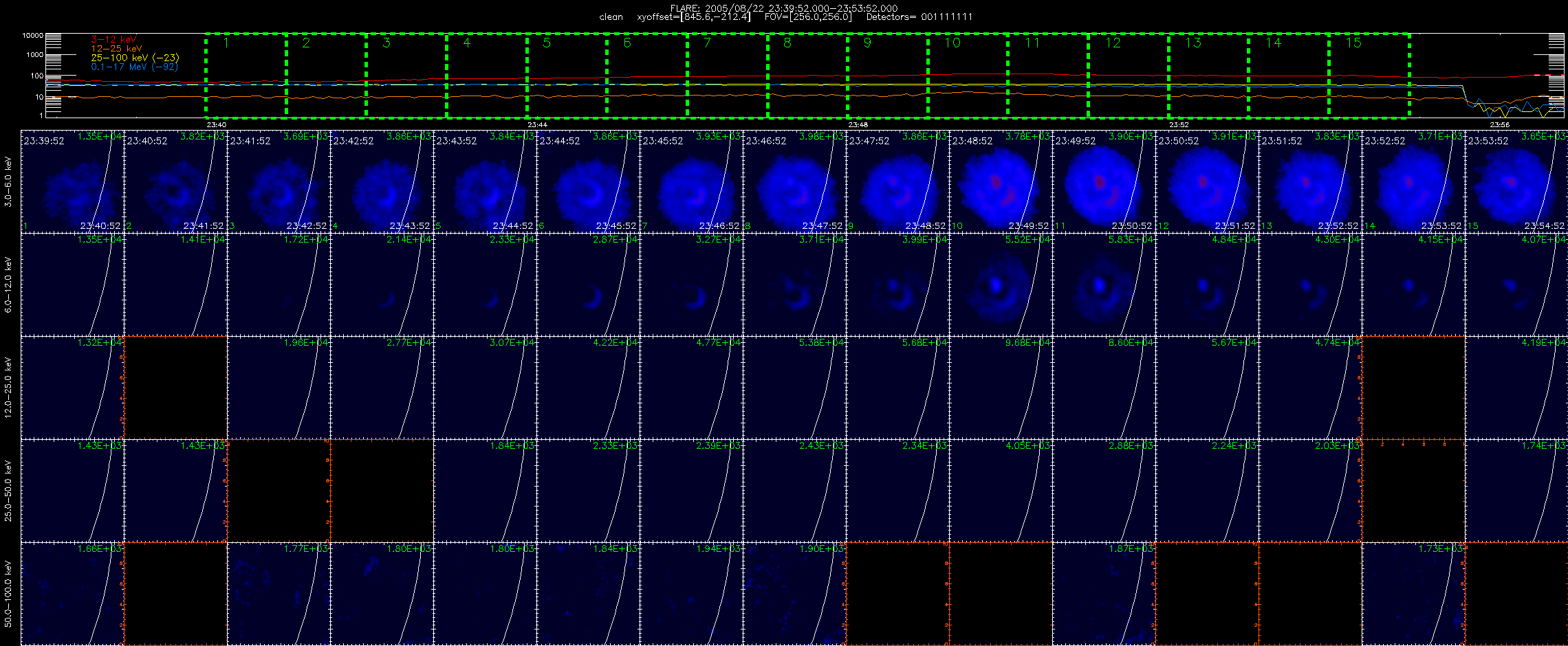Open the 6-12 keV image labeled 4.07E+04
This screenshot has width=1568, height=646.
coord(1516,285)
